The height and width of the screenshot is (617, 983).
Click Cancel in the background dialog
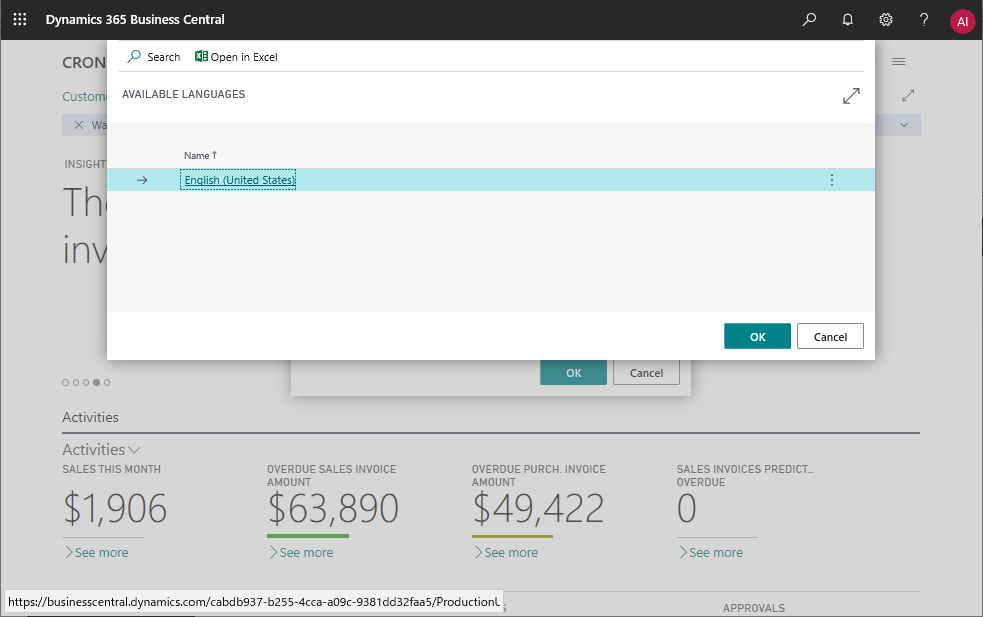pos(646,372)
